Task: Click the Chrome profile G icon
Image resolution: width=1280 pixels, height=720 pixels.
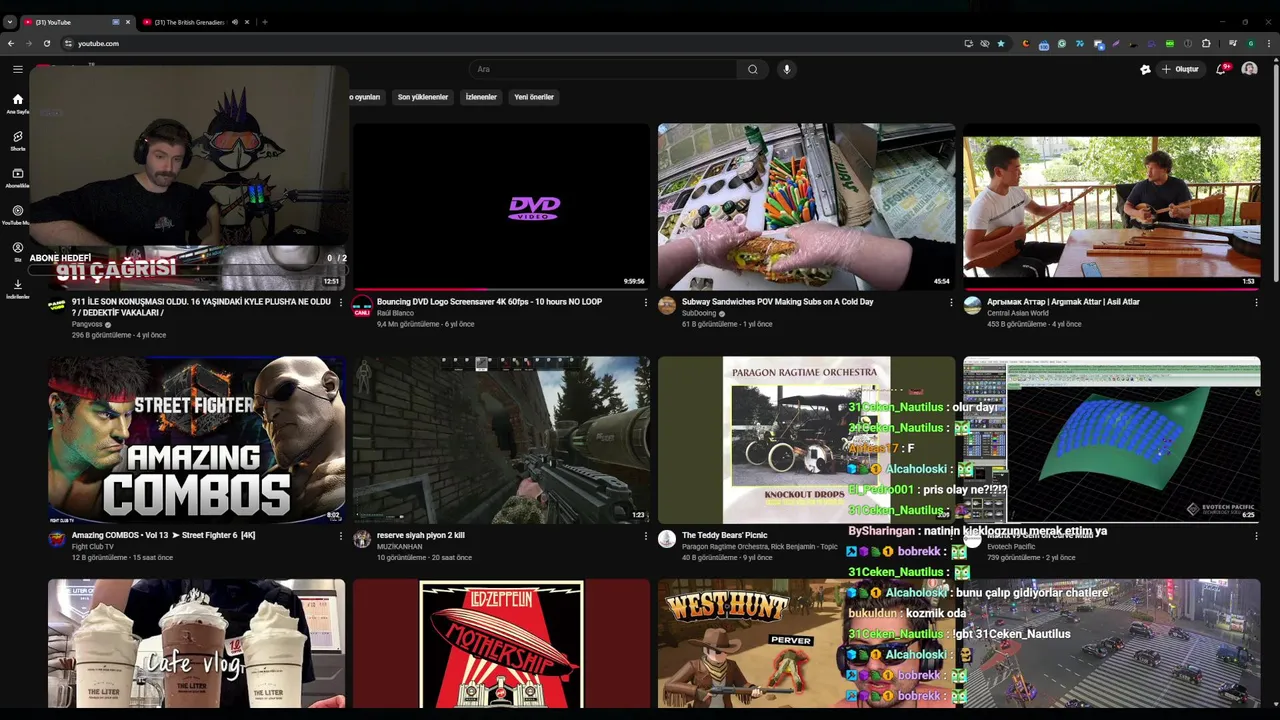Action: pos(1251,43)
